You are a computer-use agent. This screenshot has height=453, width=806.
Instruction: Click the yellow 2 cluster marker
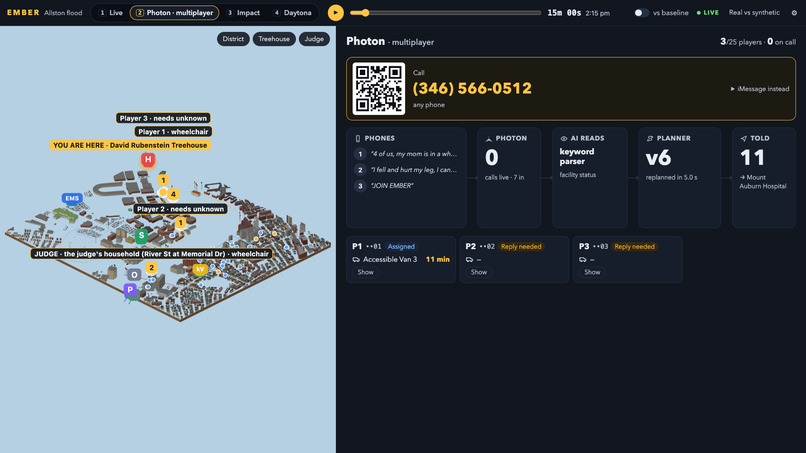click(x=151, y=268)
